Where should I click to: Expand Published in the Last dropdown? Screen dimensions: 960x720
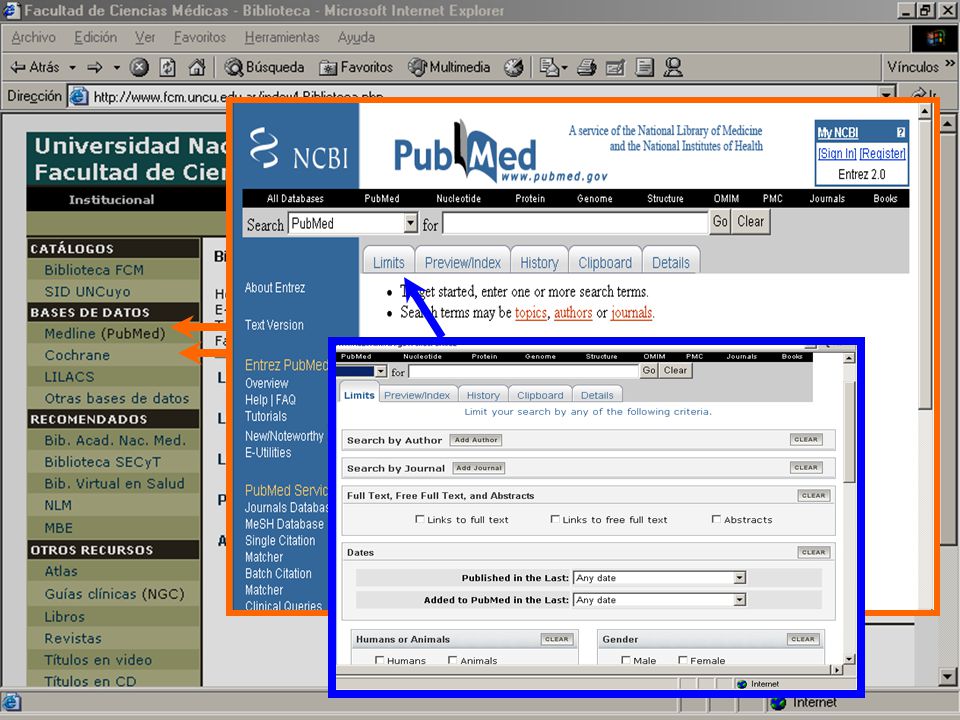point(659,578)
